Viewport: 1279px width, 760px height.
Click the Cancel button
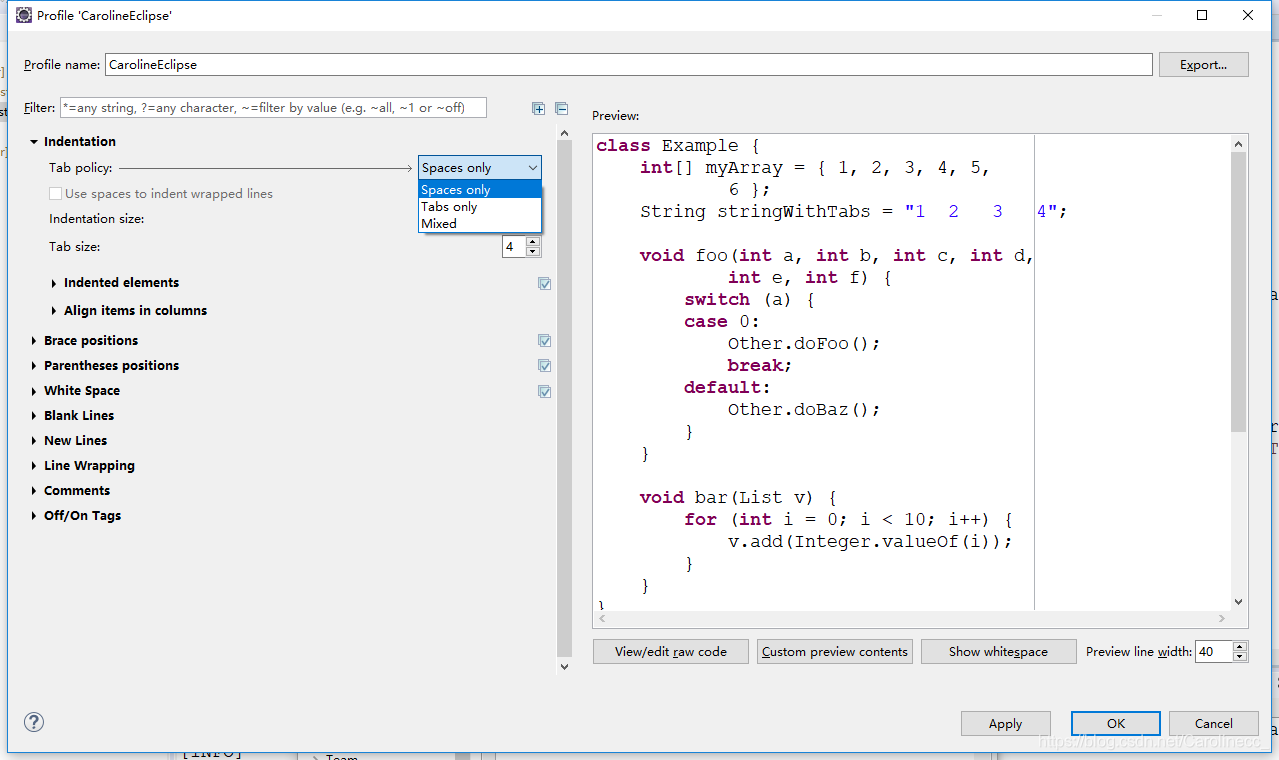tap(1213, 723)
